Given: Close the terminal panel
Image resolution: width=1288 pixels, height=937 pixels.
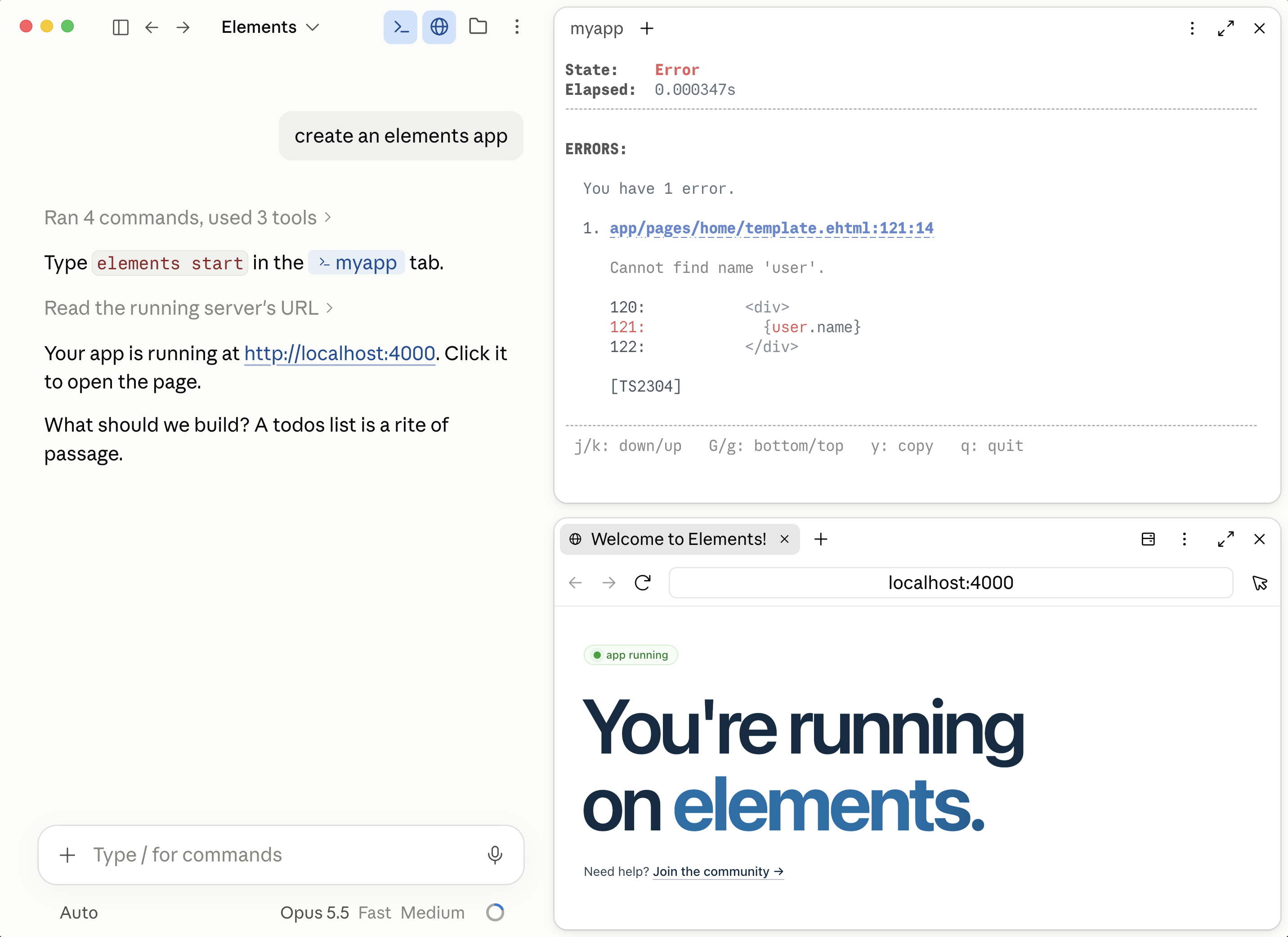Looking at the screenshot, I should (1259, 28).
